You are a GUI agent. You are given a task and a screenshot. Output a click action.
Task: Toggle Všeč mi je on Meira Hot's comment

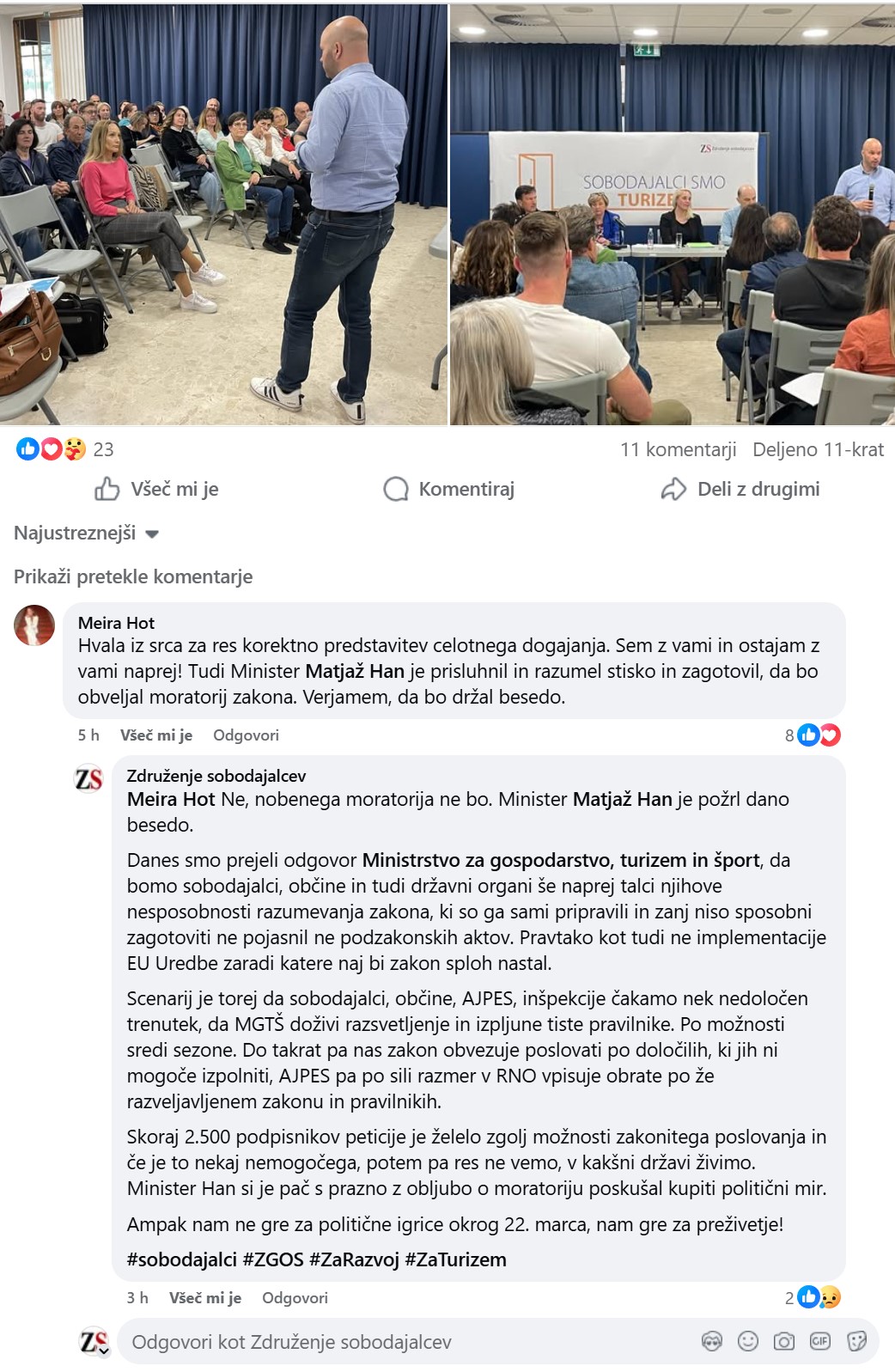point(156,735)
